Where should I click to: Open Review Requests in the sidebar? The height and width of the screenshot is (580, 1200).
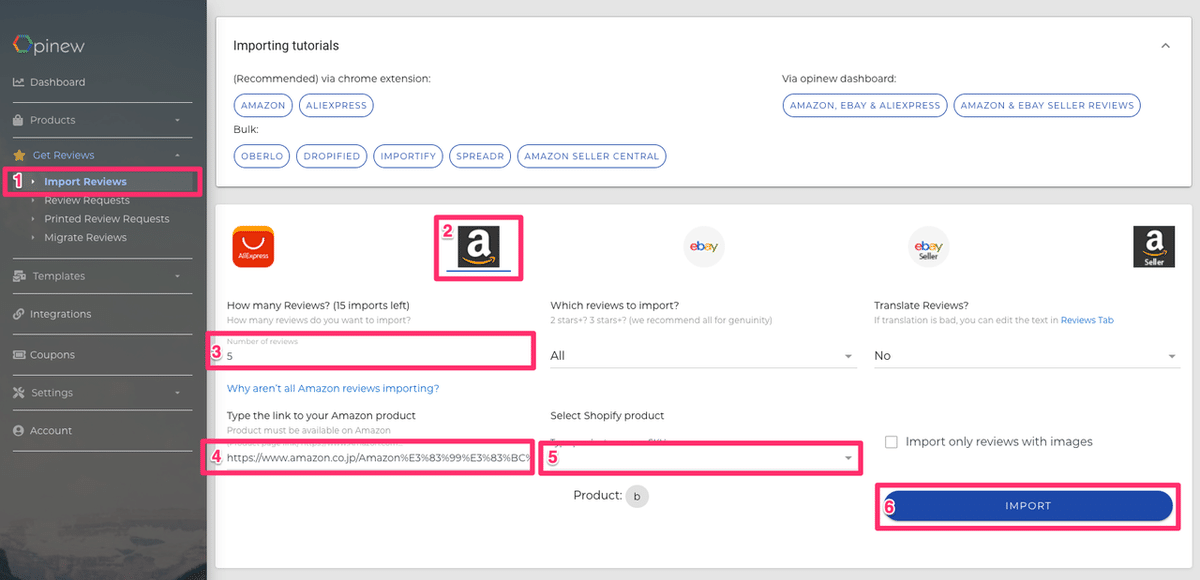(87, 200)
